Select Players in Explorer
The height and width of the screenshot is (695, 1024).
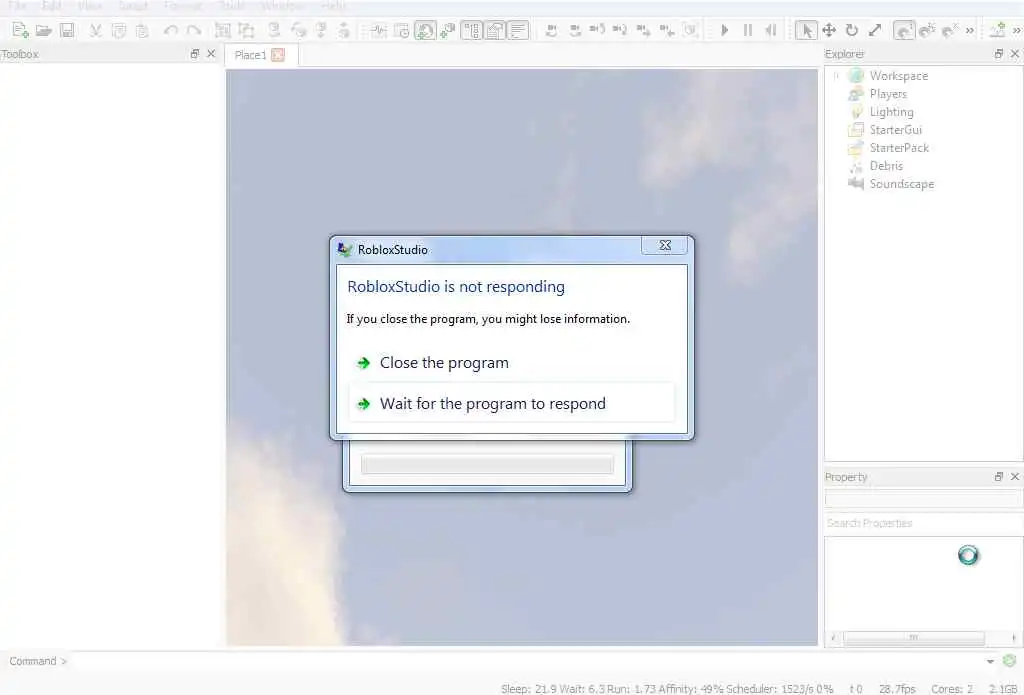(888, 94)
